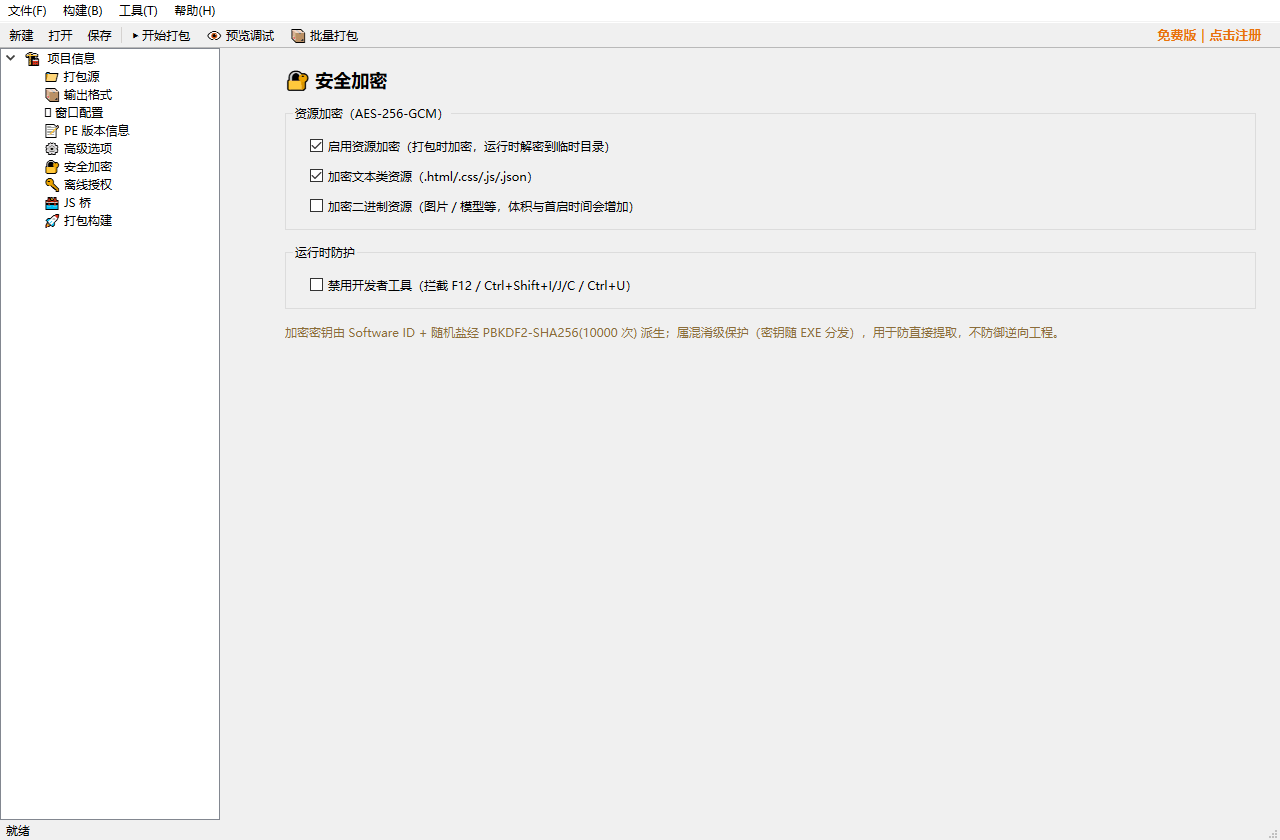Viewport: 1280px width, 840px height.
Task: Click the 打开 toolbar button
Action: click(x=60, y=36)
